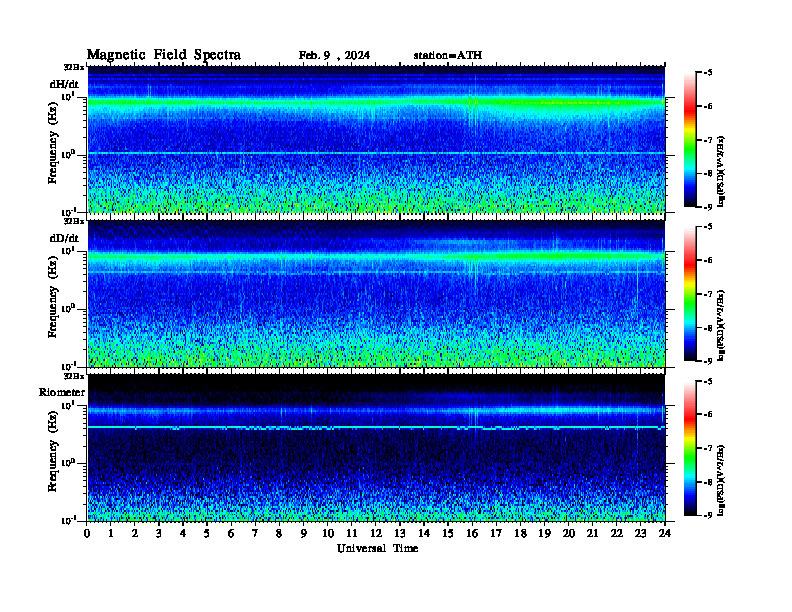Click the dH/dt spectrogram plot area
Viewport: 792px width, 612px height.
click(376, 139)
